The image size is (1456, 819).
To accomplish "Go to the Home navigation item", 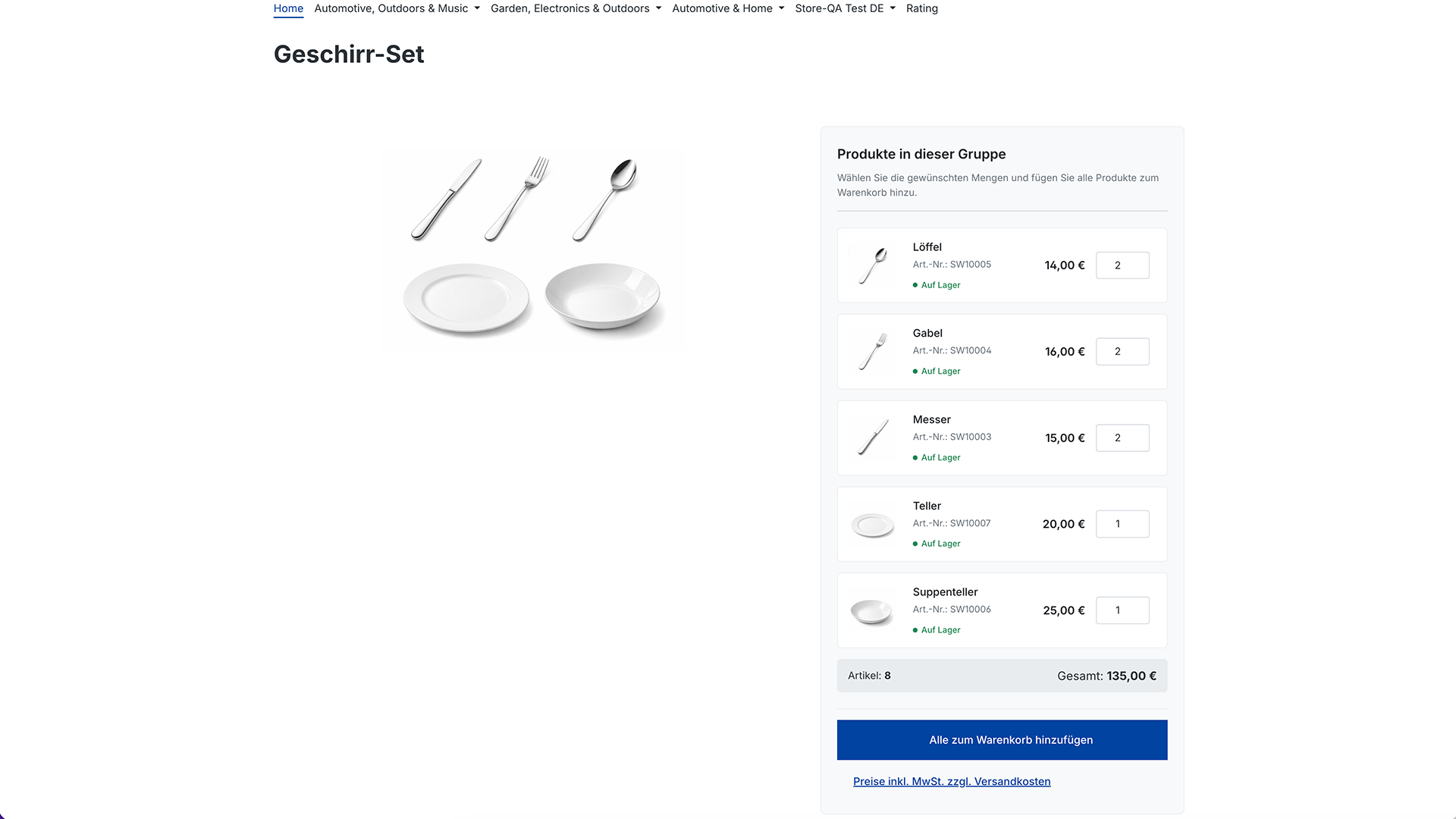I will coord(288,8).
